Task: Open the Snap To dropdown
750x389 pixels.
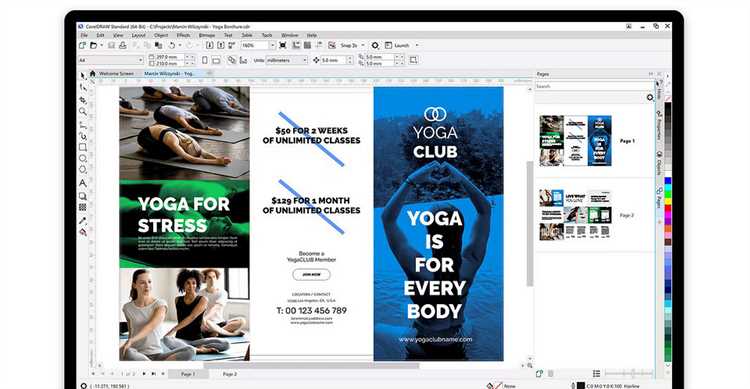Action: point(353,45)
